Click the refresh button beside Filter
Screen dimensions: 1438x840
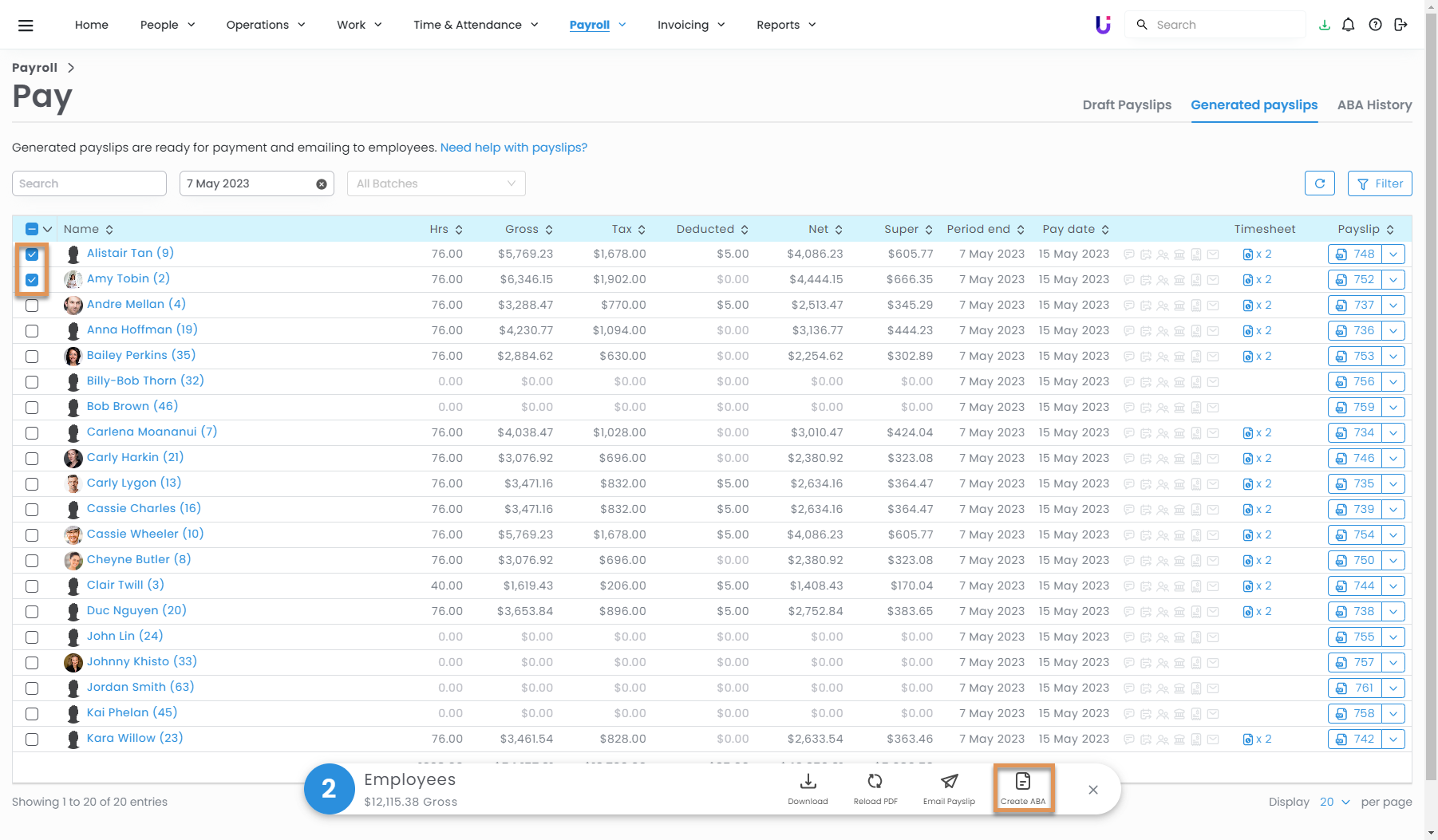pos(1320,183)
